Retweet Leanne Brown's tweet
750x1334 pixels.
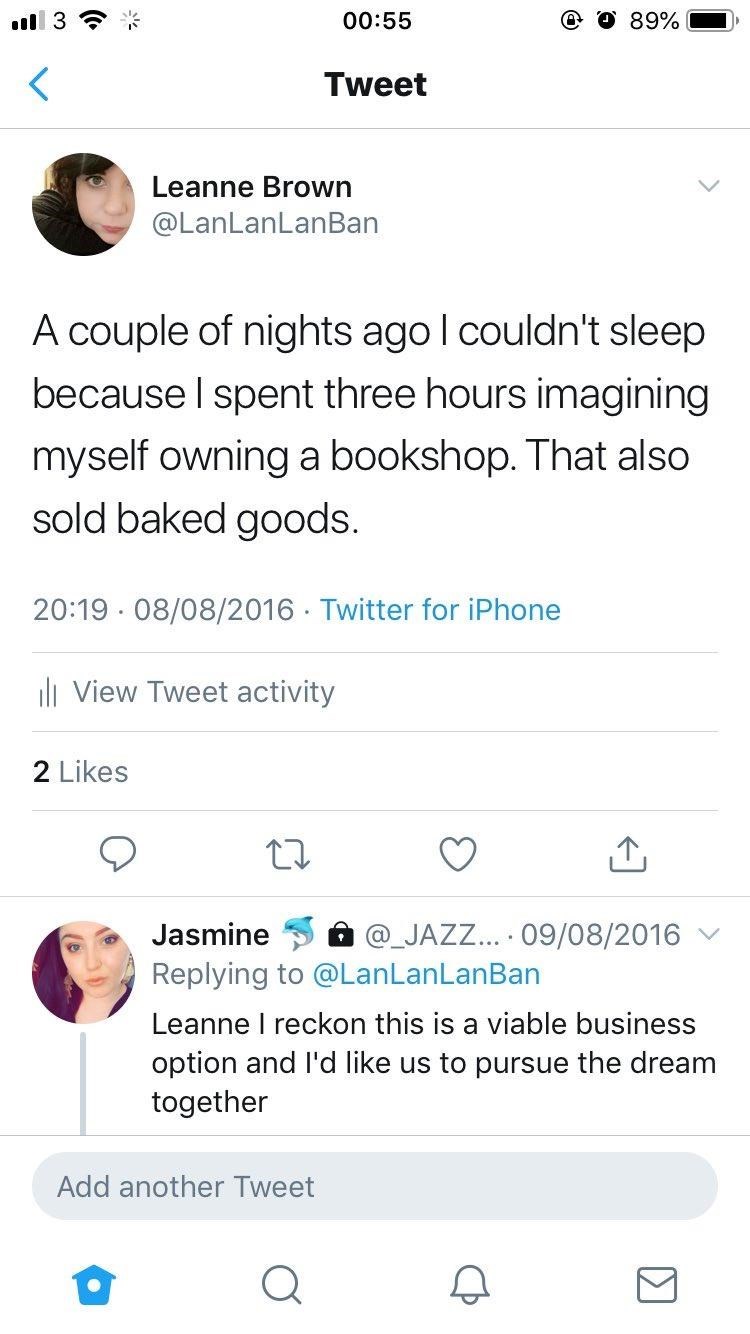(288, 853)
